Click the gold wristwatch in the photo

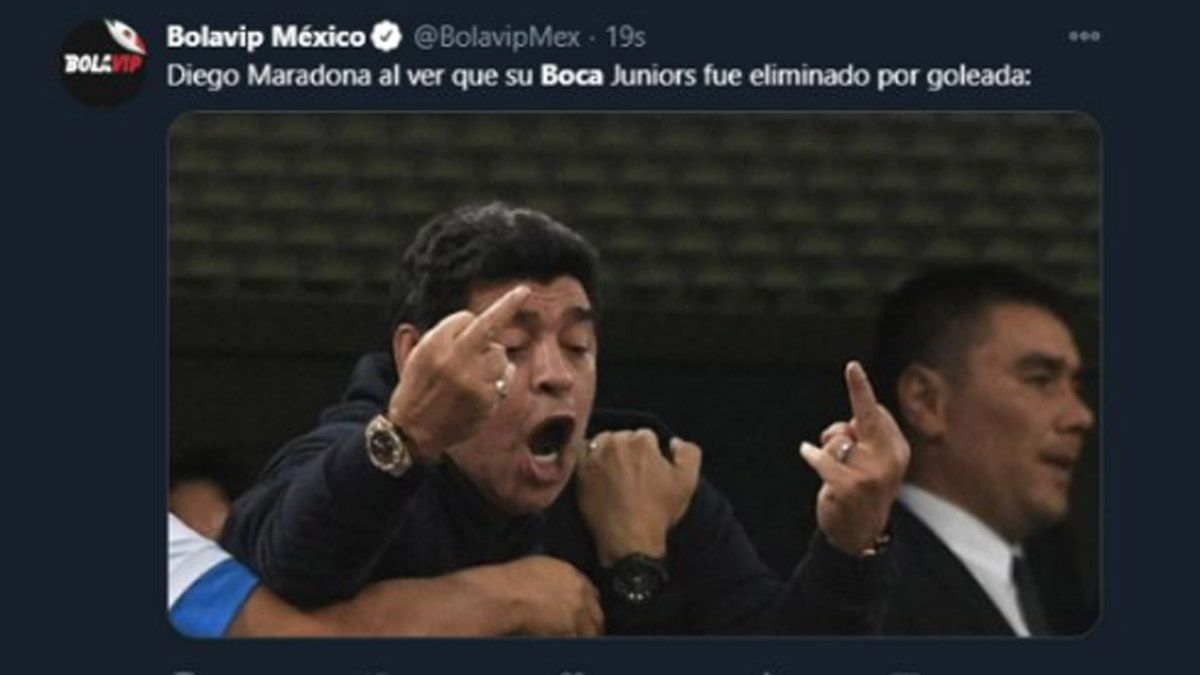point(388,444)
